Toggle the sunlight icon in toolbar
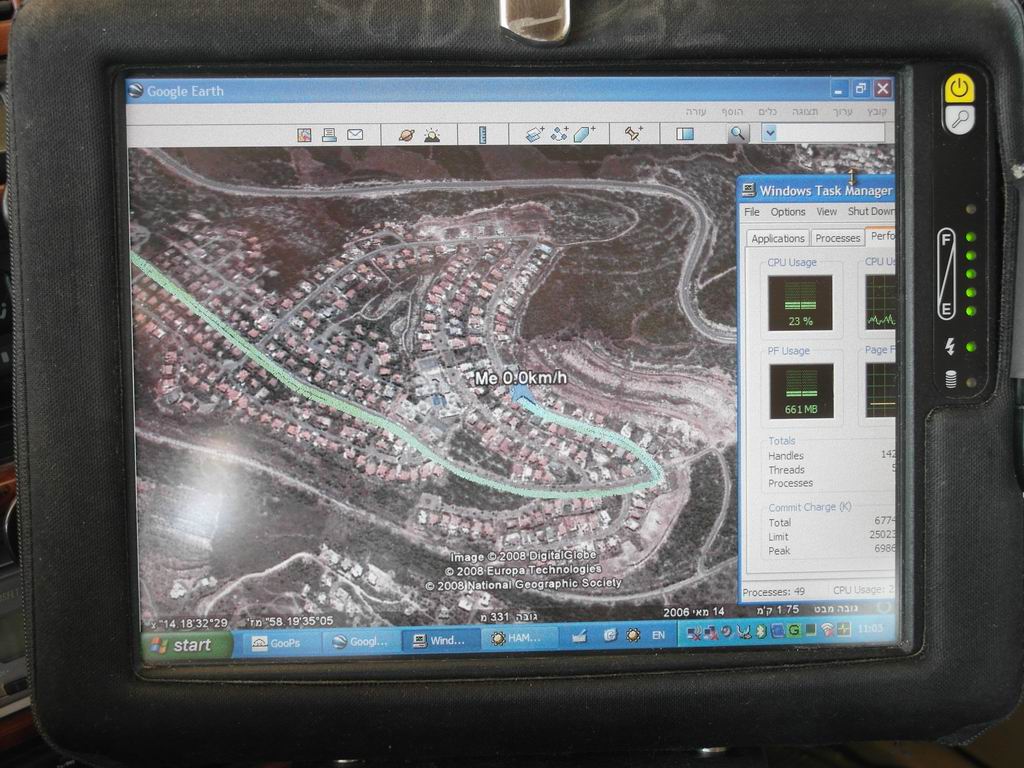This screenshot has height=768, width=1024. point(432,134)
